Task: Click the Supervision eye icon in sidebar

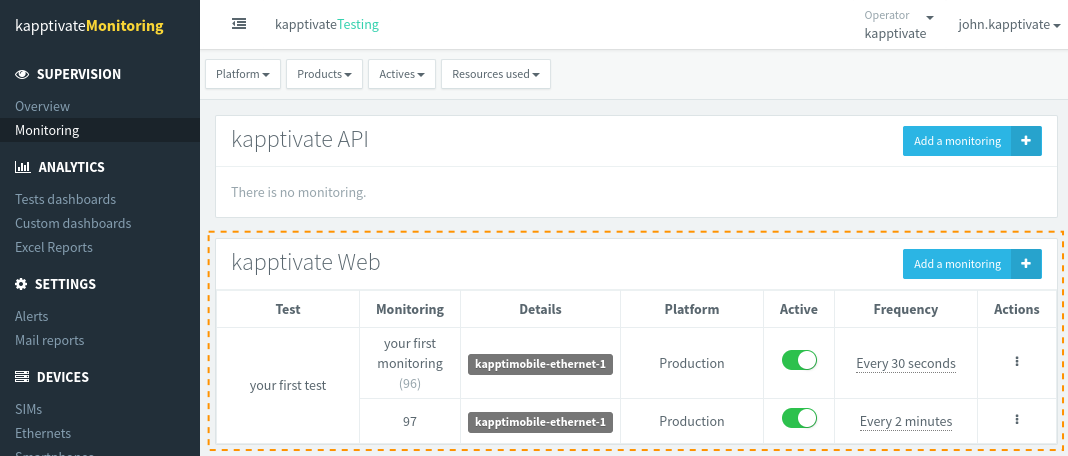Action: click(x=22, y=74)
